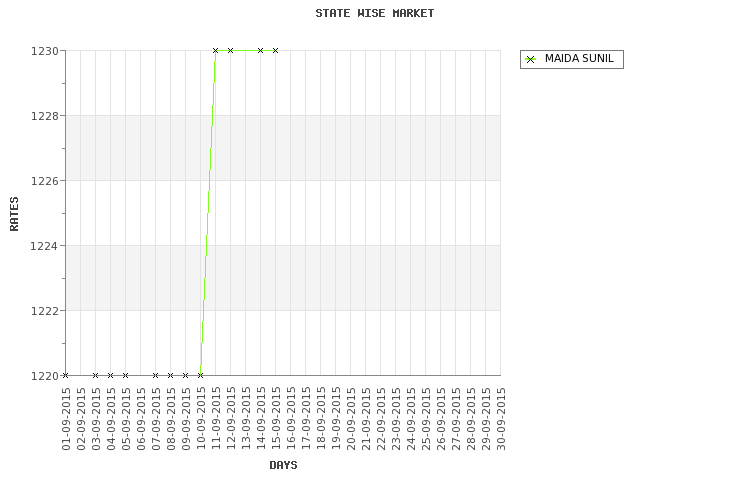Click the 1224 y-axis tick label
The width and height of the screenshot is (750, 500).
[44, 246]
